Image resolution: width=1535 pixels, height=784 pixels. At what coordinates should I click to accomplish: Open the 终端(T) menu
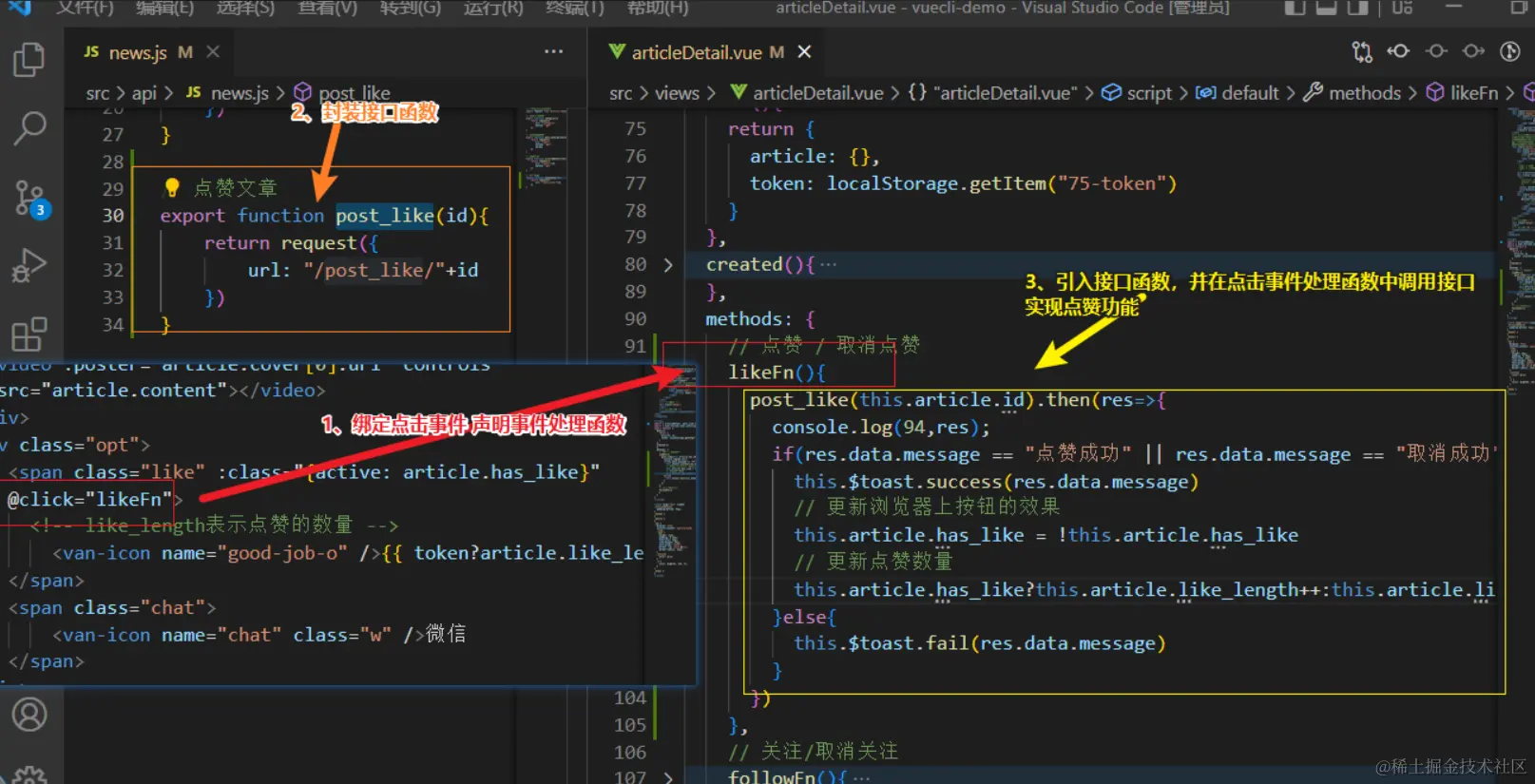[575, 8]
